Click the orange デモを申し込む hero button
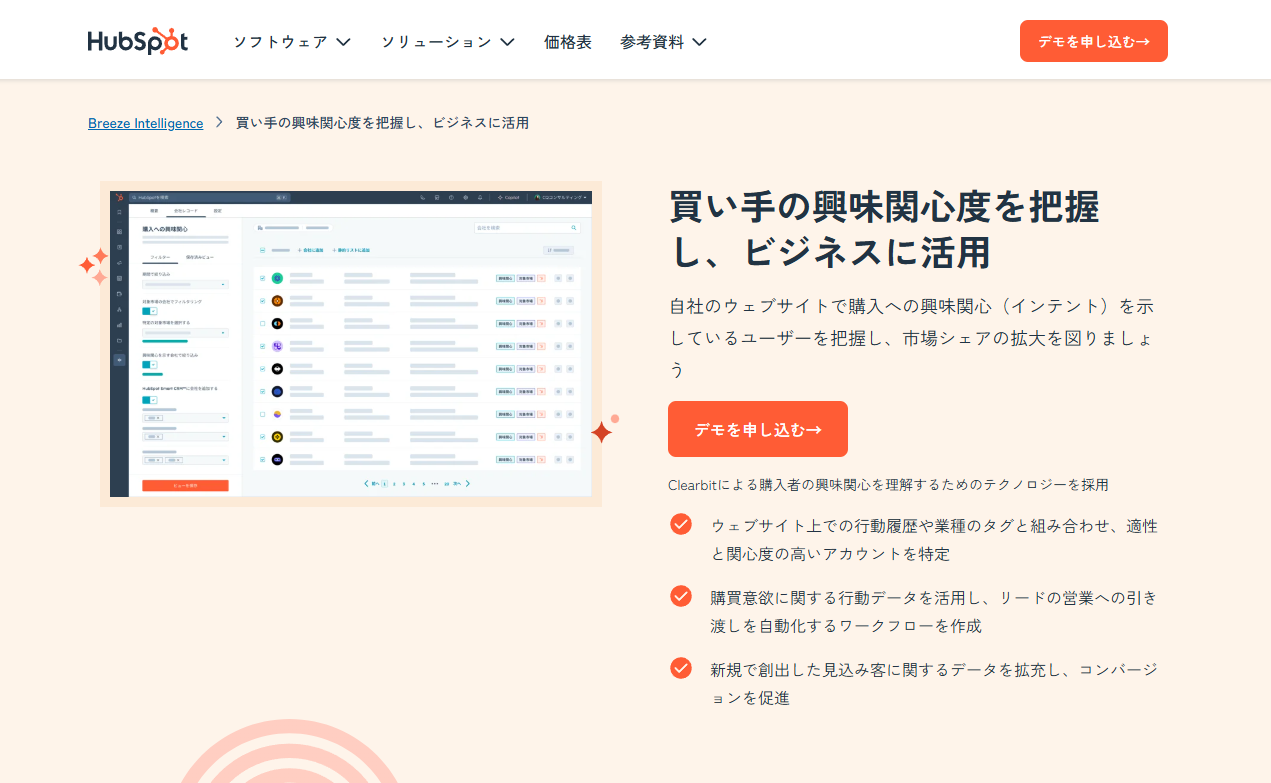 point(757,428)
